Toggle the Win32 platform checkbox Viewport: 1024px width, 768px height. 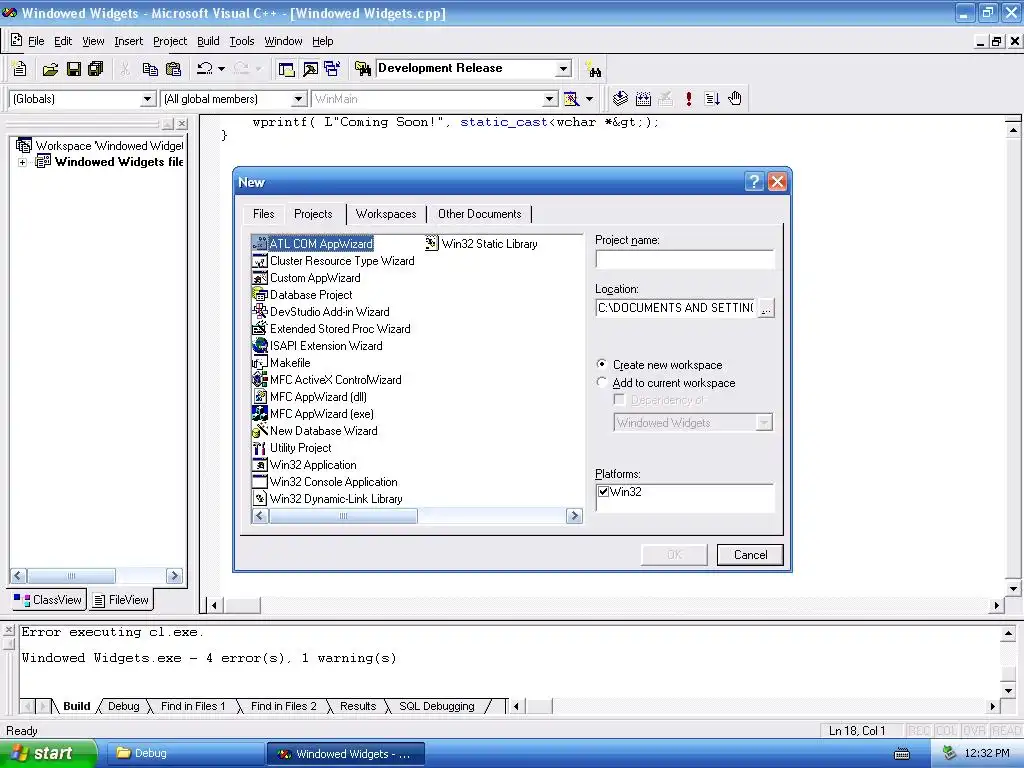click(x=603, y=492)
